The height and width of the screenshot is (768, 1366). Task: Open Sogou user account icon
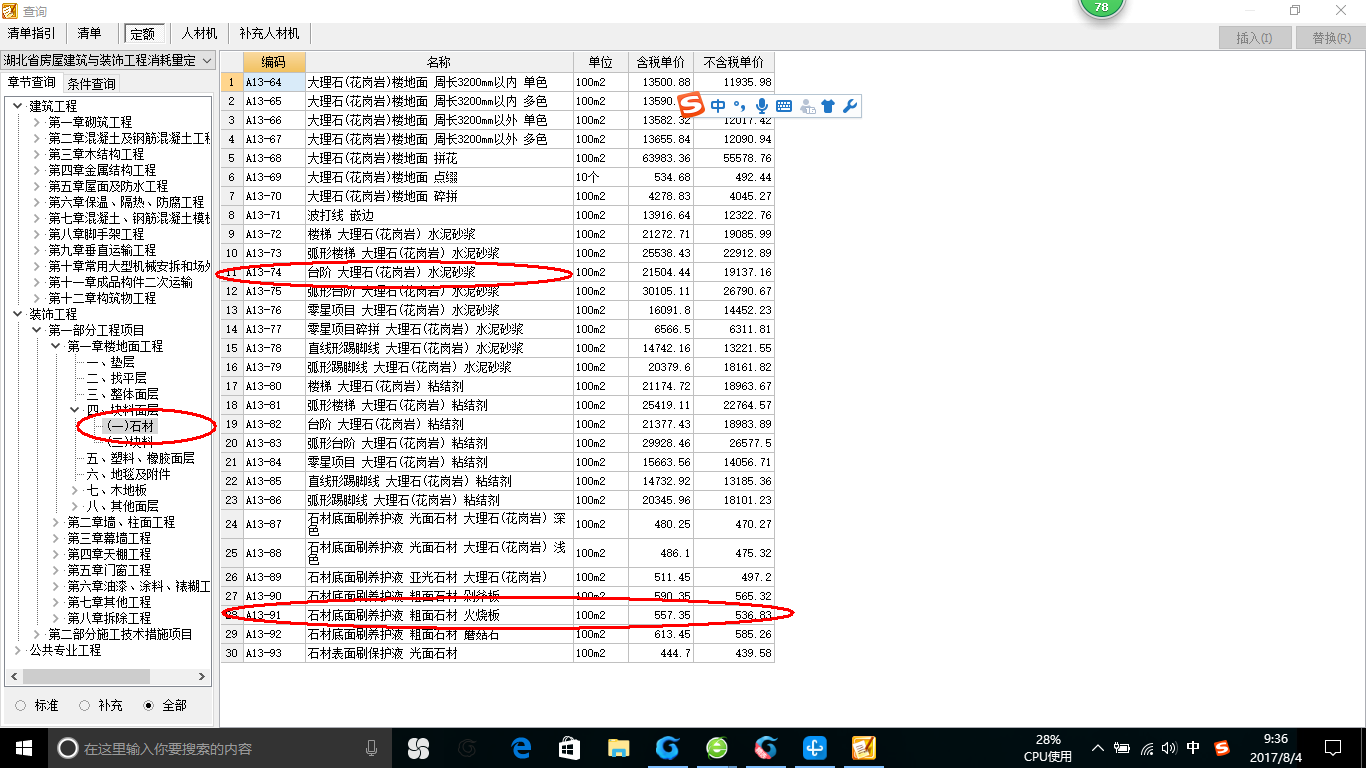(807, 106)
